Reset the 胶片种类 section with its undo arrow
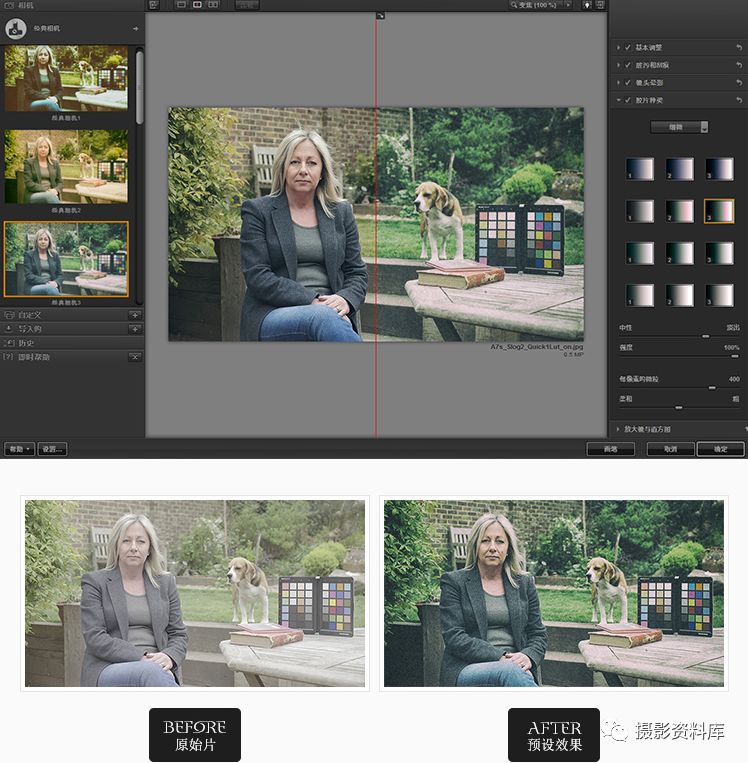The image size is (748, 763). 739,100
